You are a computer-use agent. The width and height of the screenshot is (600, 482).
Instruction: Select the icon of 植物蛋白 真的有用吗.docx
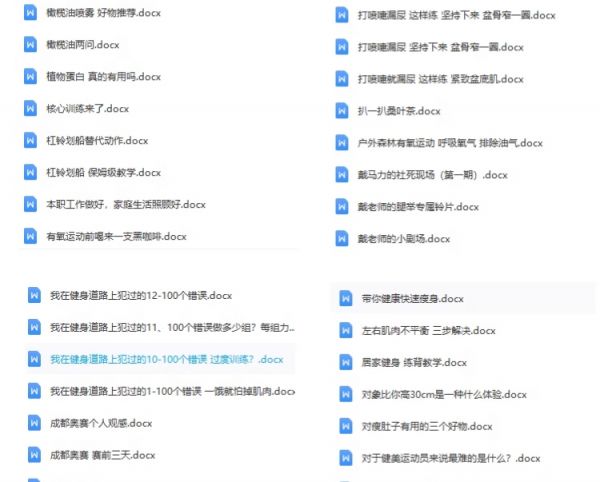[x=30, y=77]
